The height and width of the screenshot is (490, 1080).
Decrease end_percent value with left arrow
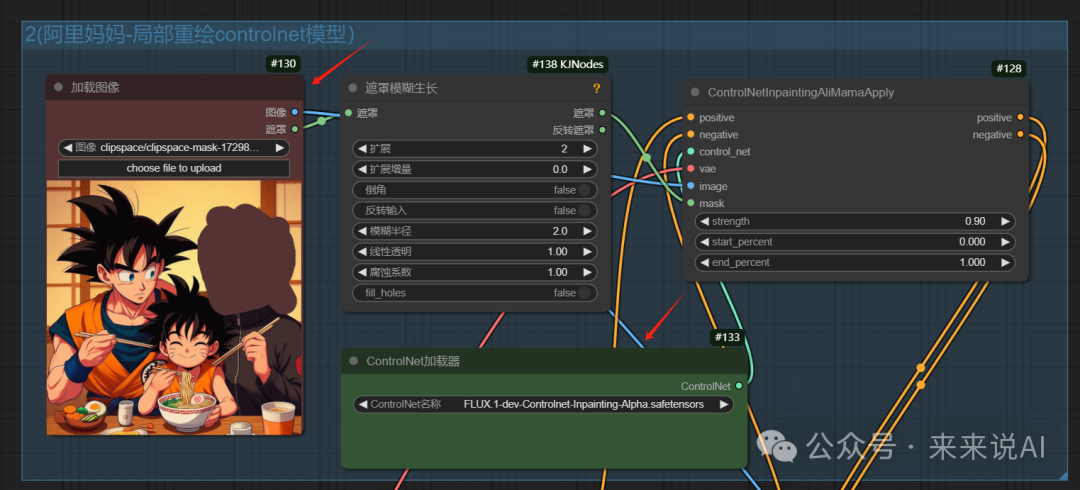pyautogui.click(x=705, y=263)
